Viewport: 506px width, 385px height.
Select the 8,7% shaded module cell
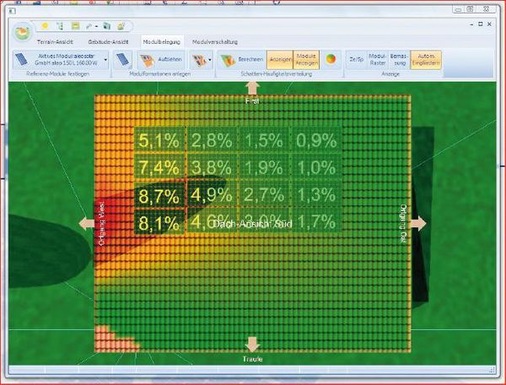(159, 195)
